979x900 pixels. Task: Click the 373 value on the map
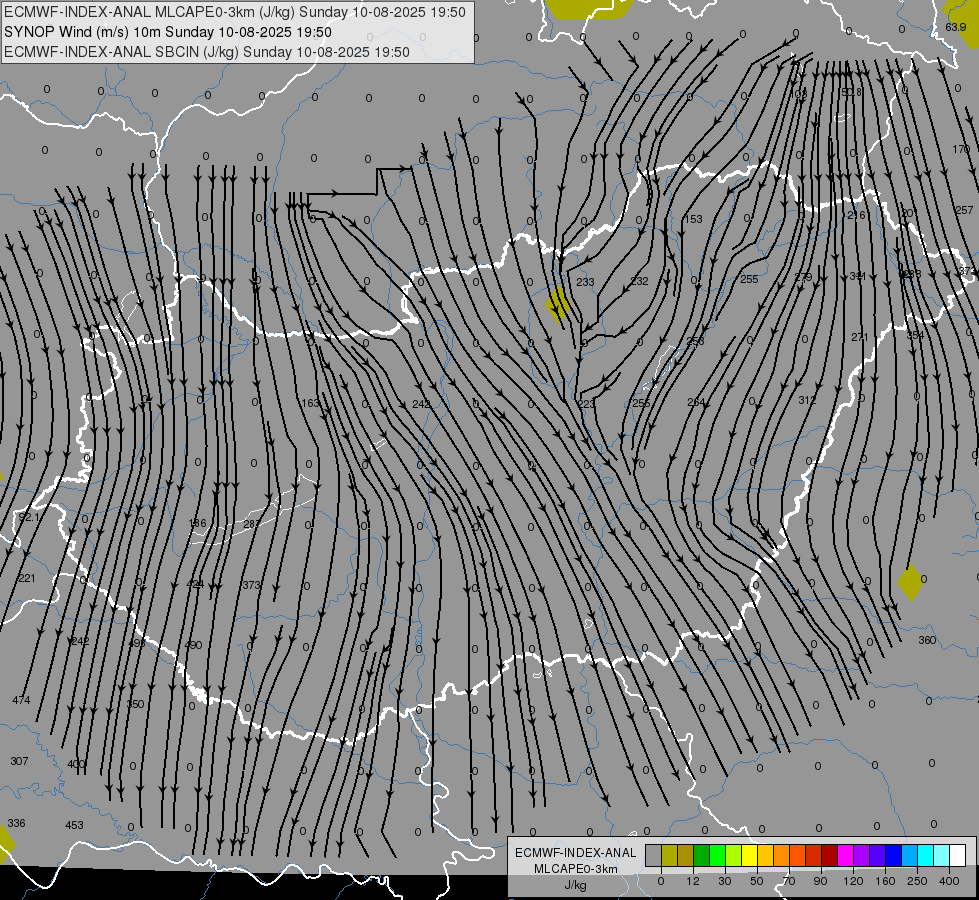tap(251, 585)
